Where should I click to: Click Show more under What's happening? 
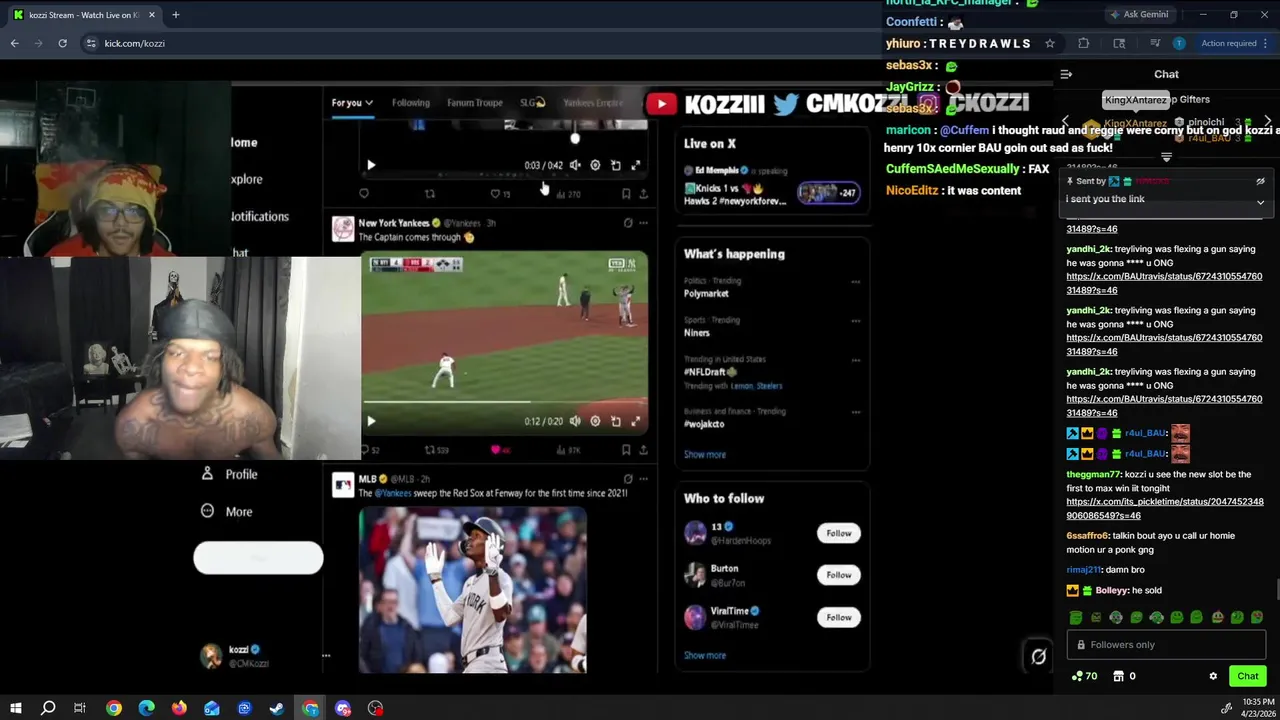click(x=705, y=454)
